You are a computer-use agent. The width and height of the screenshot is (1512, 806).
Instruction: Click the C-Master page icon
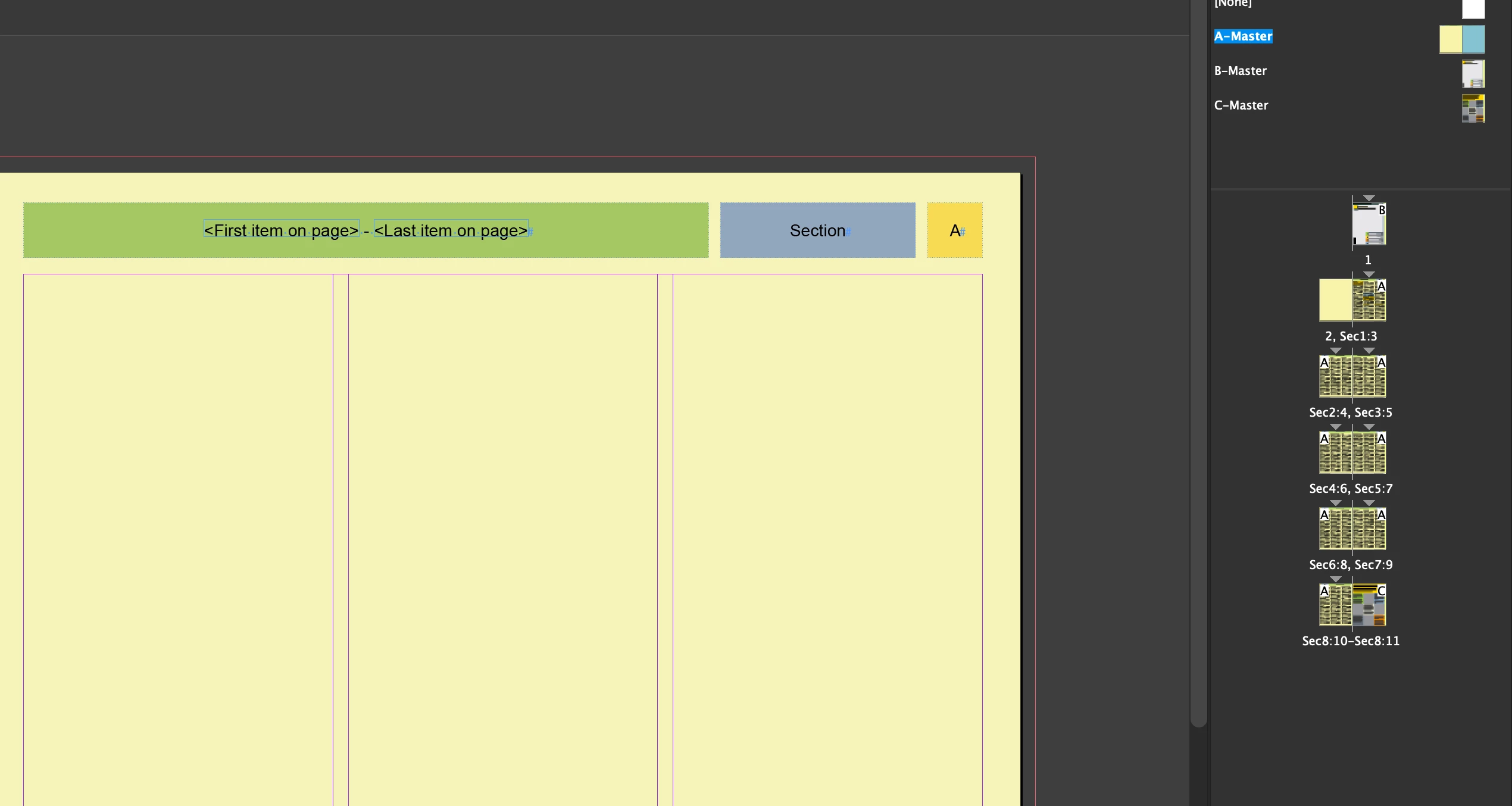pos(1473,108)
